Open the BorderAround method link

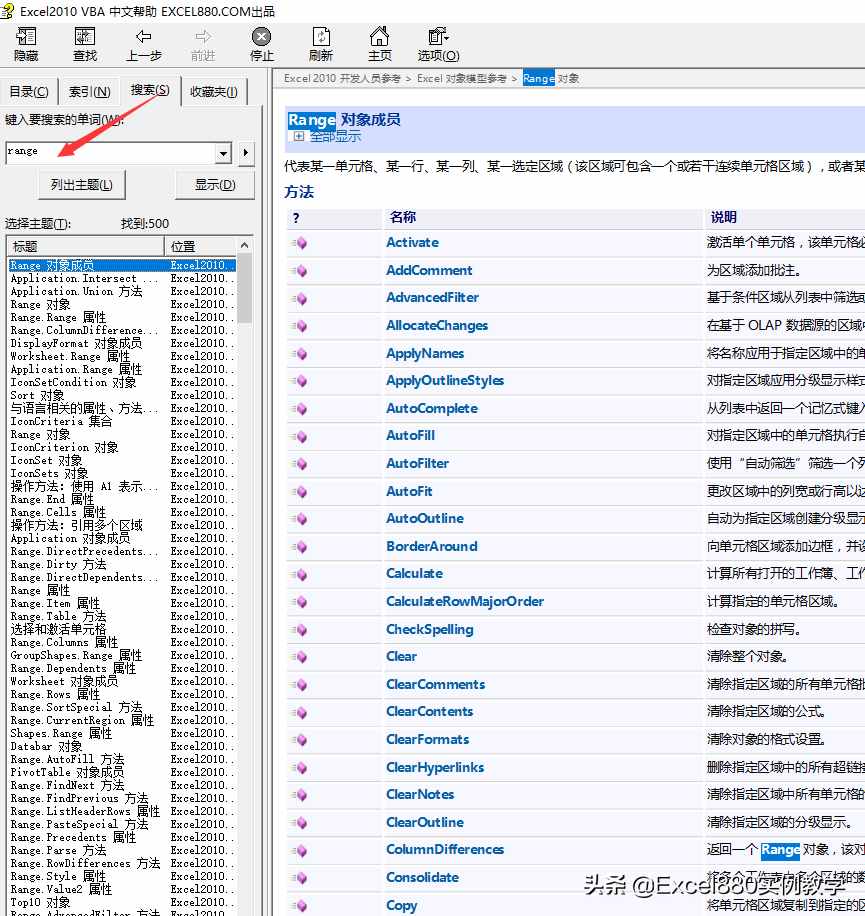(432, 546)
